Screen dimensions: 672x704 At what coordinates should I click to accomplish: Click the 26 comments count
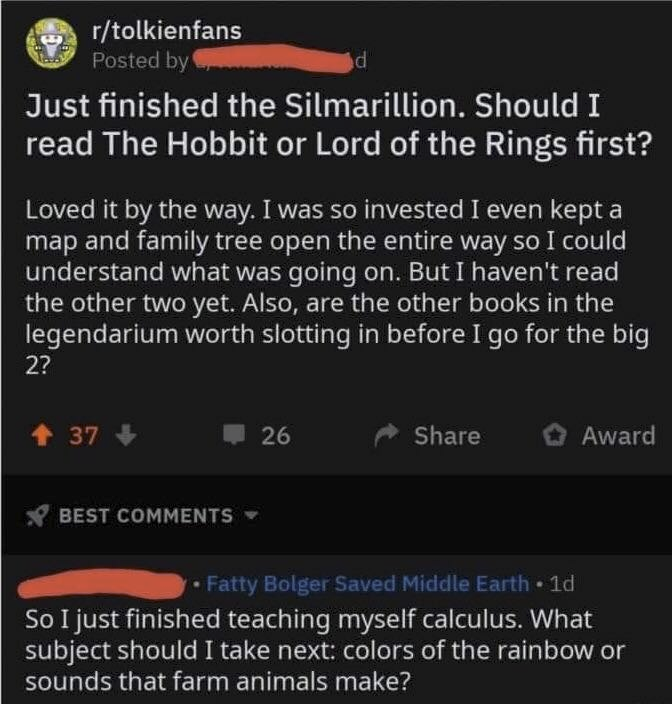[x=275, y=436]
